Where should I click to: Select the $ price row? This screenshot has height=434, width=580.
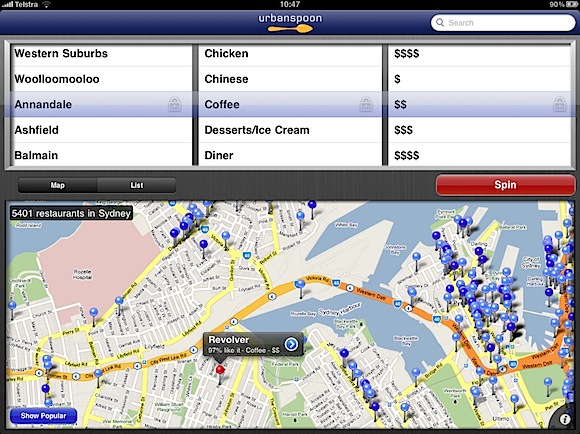(x=480, y=79)
